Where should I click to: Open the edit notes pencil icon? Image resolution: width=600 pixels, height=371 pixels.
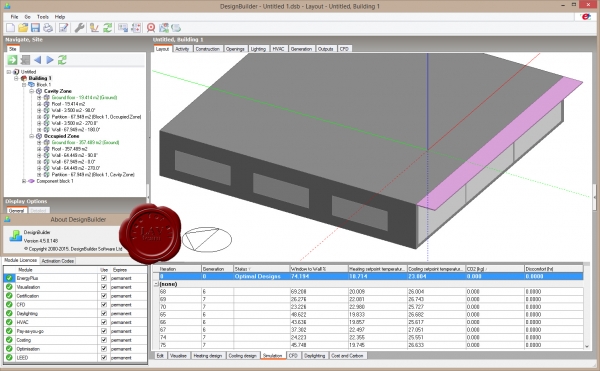(64, 28)
